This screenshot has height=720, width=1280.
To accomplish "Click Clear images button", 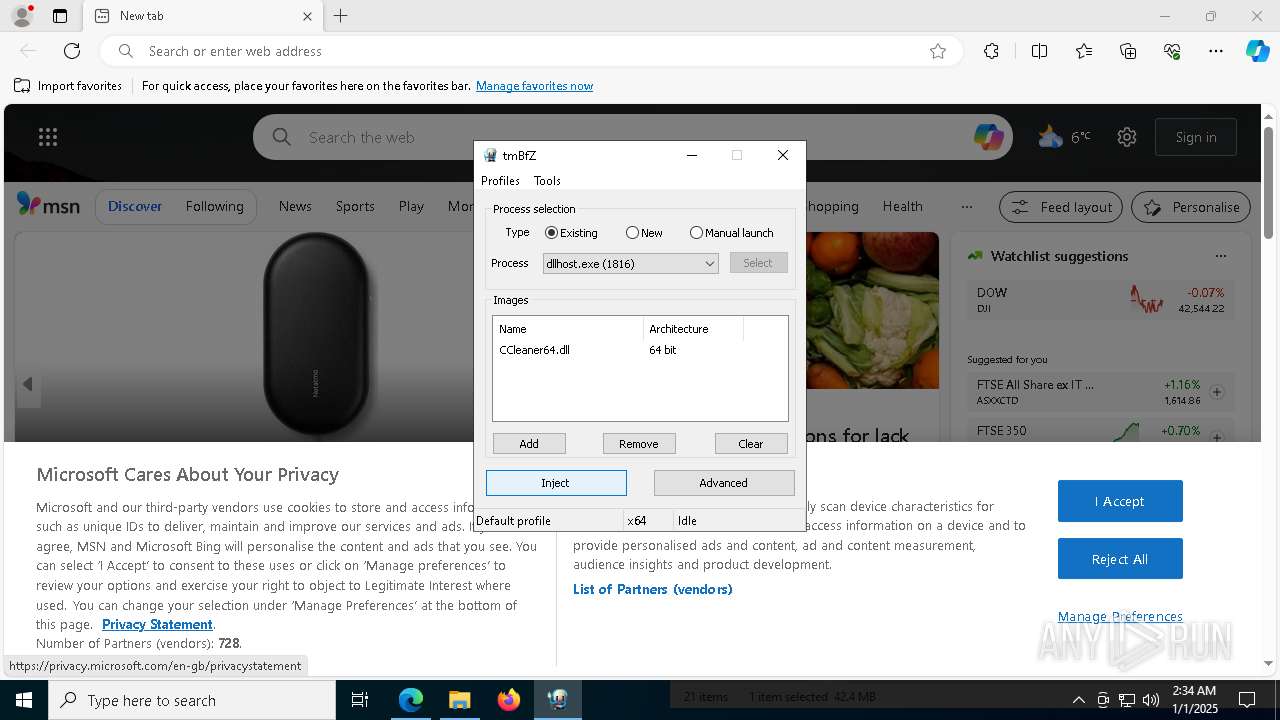I will point(751,444).
